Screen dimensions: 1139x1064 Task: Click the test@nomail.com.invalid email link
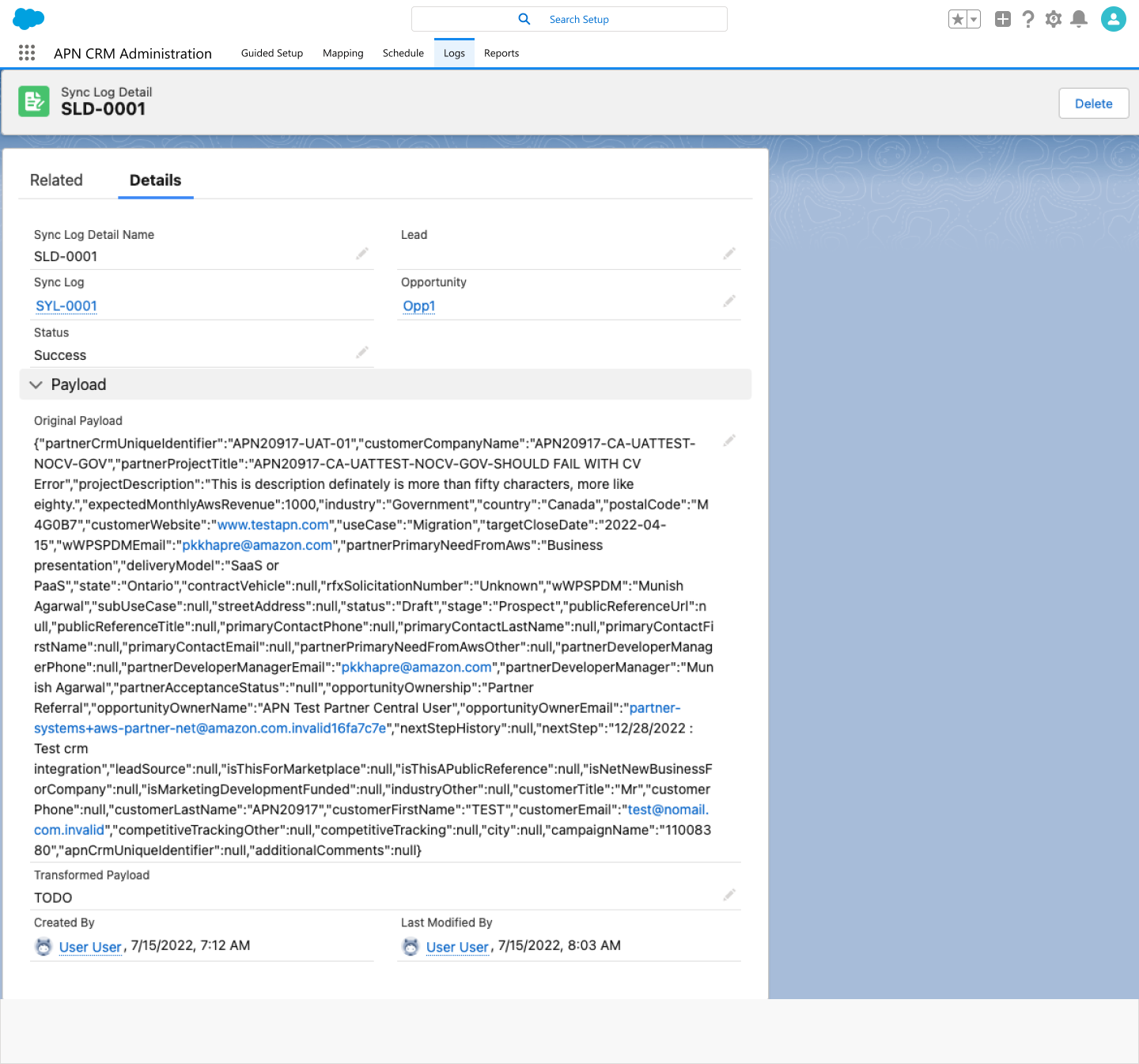coord(668,810)
